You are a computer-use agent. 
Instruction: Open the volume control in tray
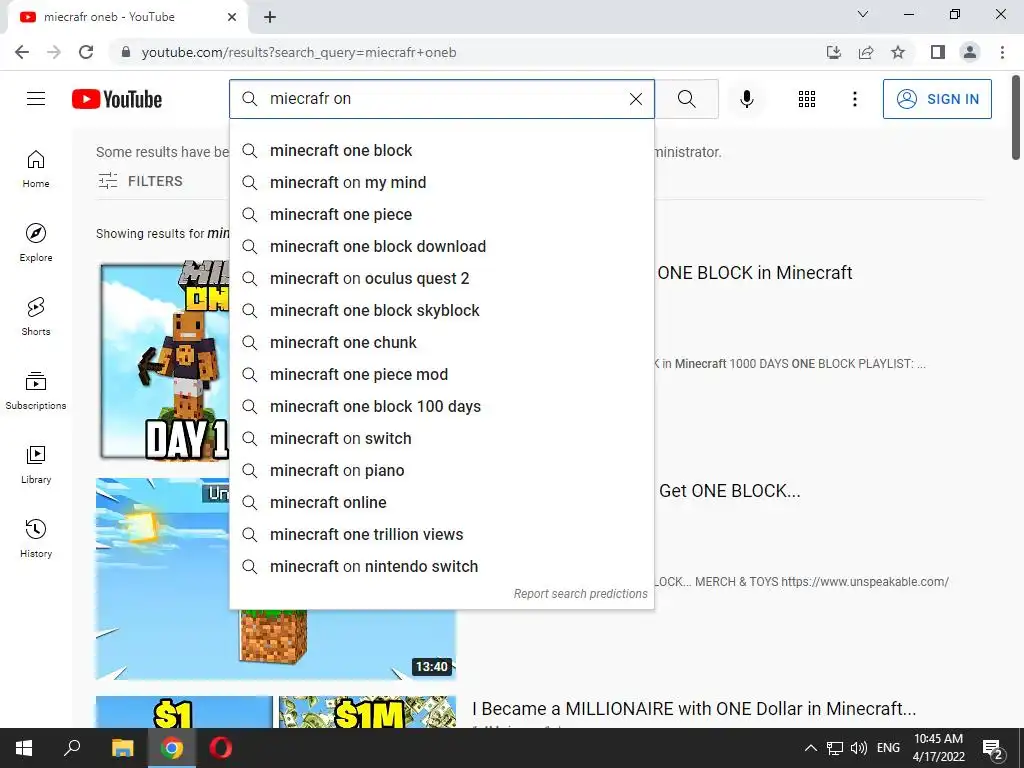[x=859, y=748]
